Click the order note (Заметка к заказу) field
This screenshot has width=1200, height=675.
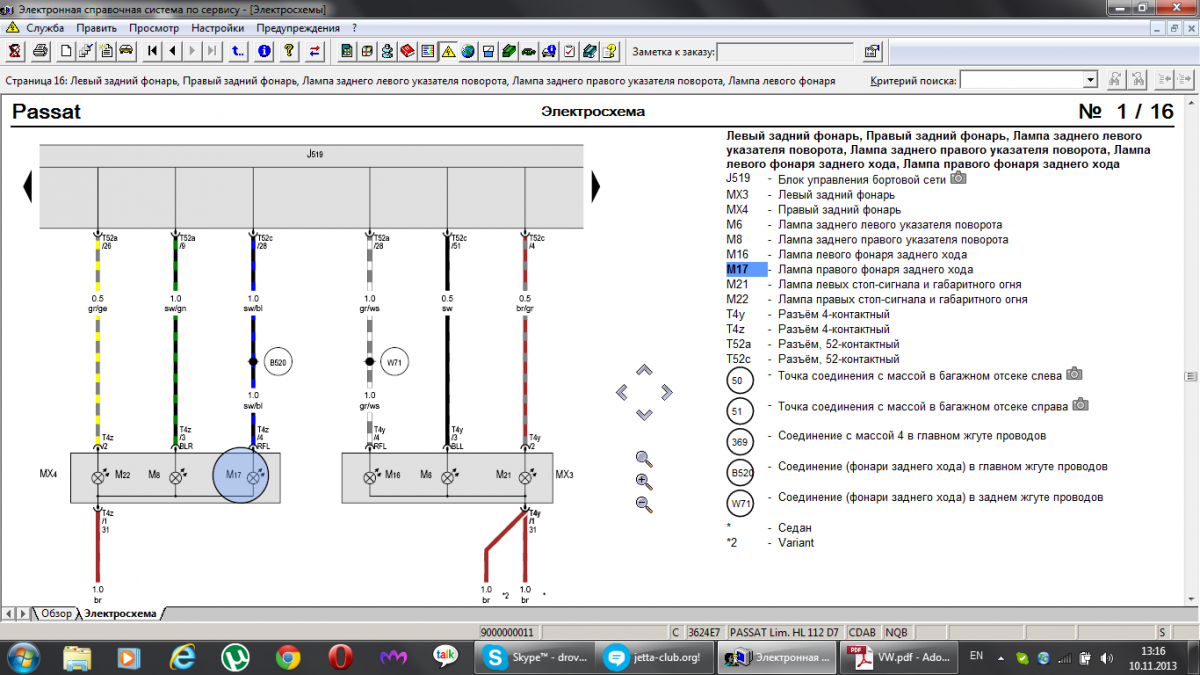pyautogui.click(x=785, y=51)
